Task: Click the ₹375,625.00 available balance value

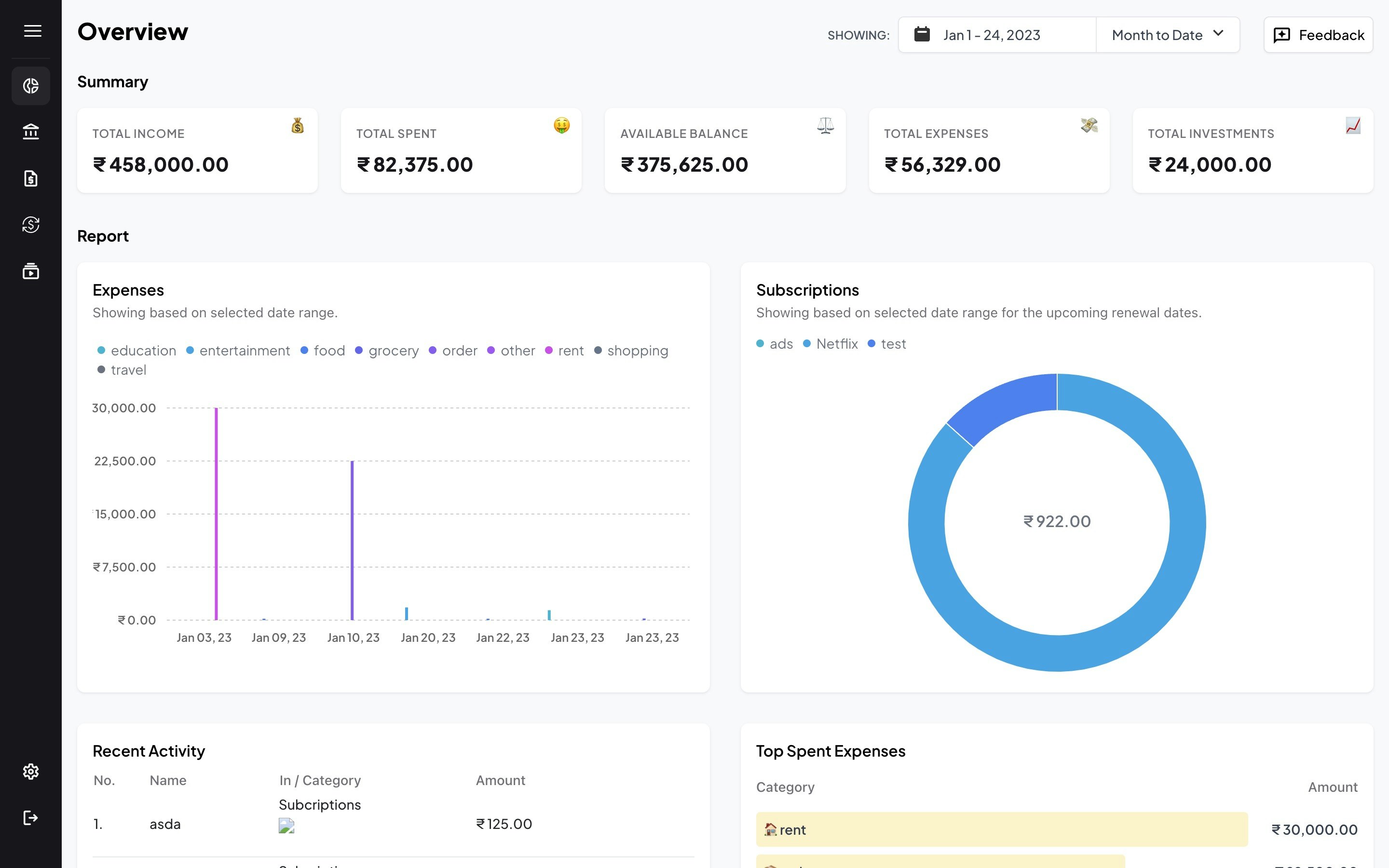Action: [684, 165]
